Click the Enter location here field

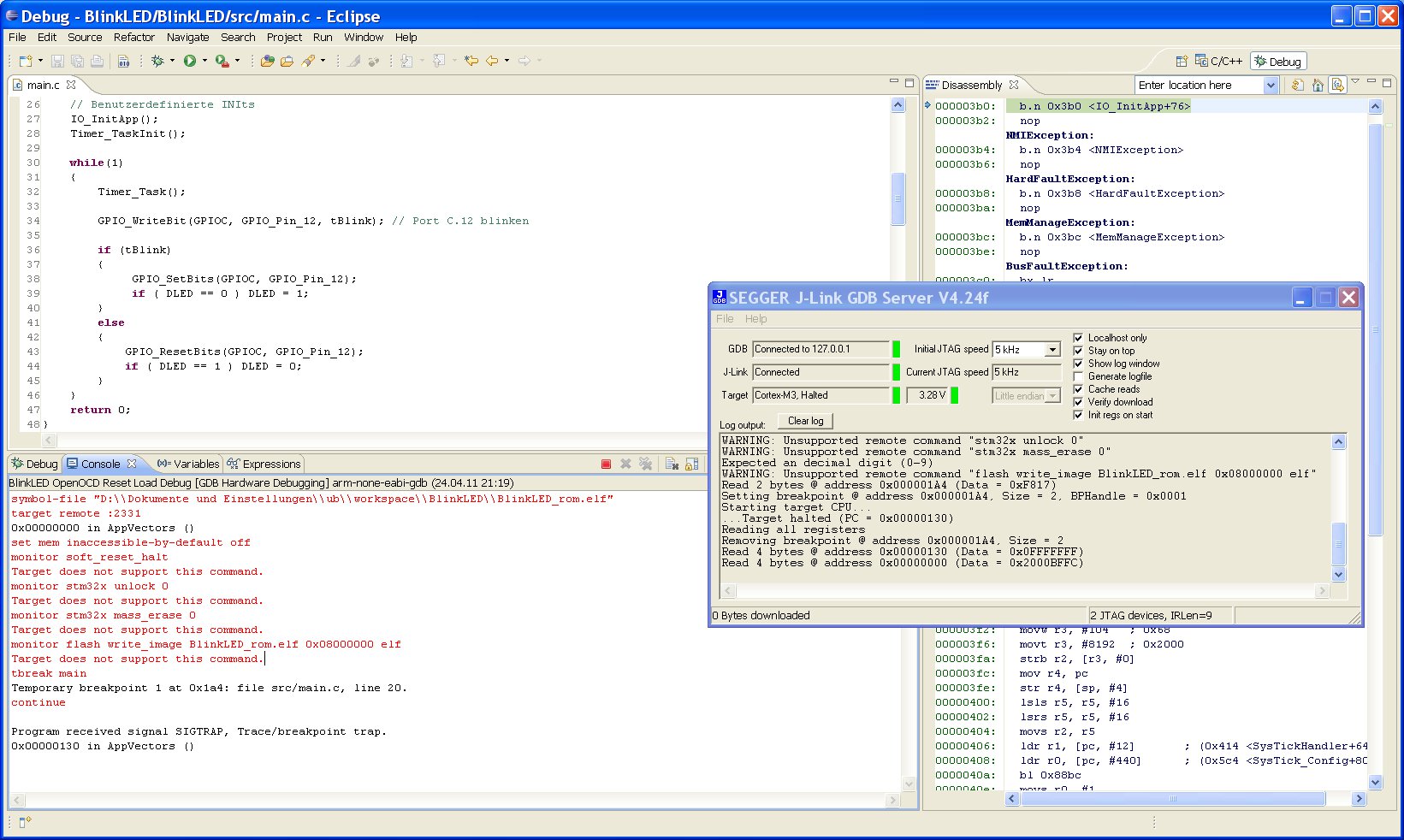(1199, 85)
